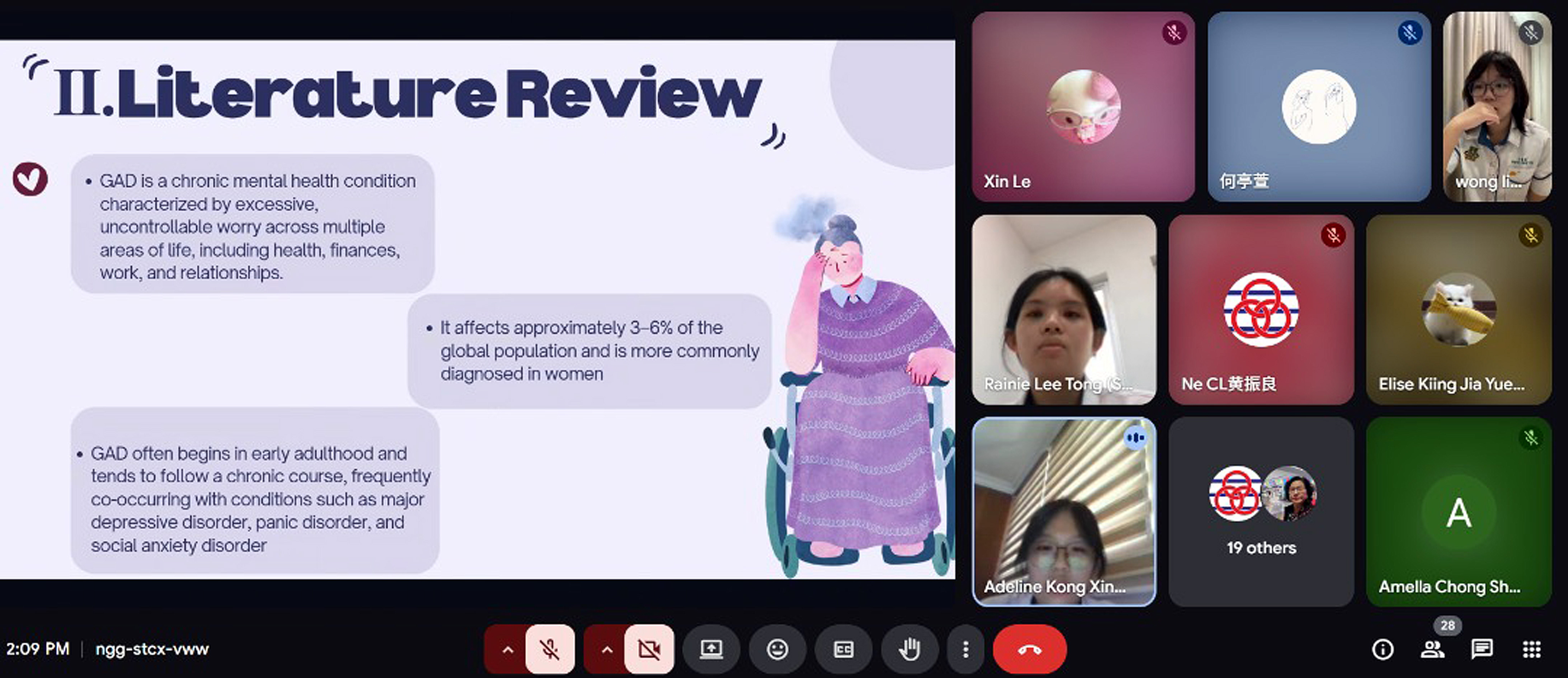Image resolution: width=1568 pixels, height=678 pixels.
Task: Raise hand icon
Action: click(x=909, y=649)
